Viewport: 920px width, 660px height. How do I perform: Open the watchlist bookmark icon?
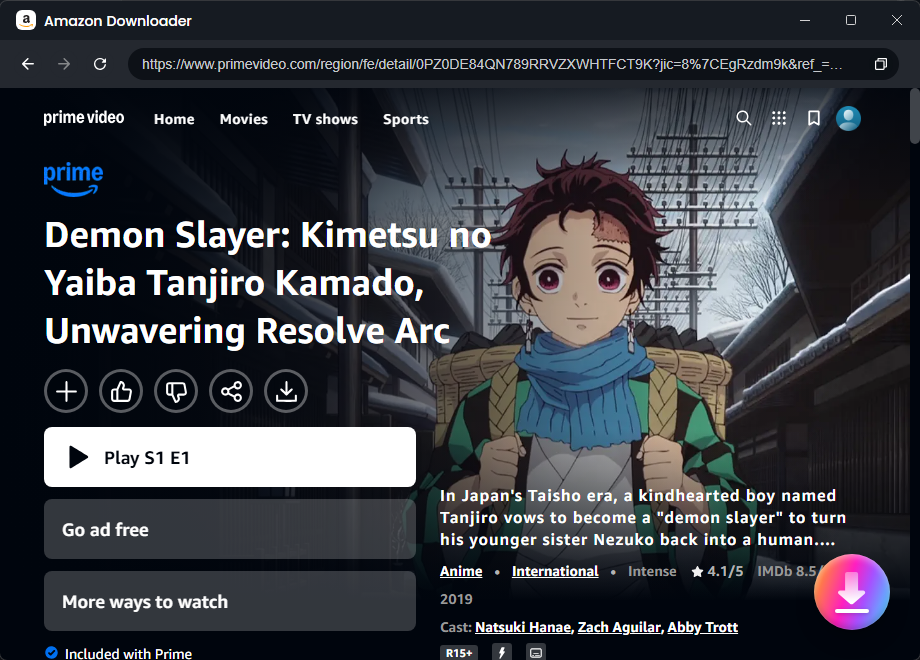click(x=814, y=119)
